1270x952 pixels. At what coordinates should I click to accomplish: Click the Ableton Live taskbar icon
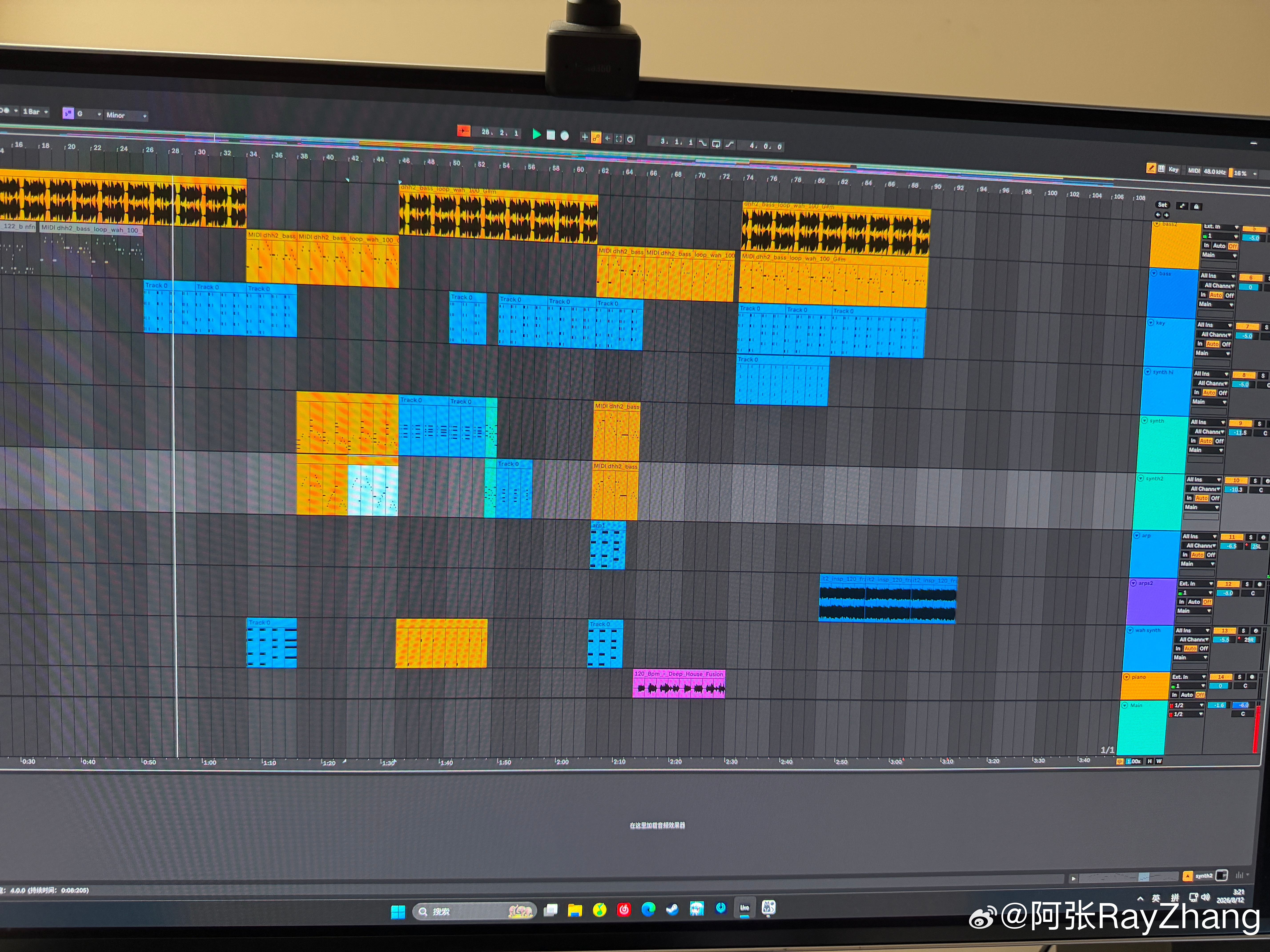(745, 908)
